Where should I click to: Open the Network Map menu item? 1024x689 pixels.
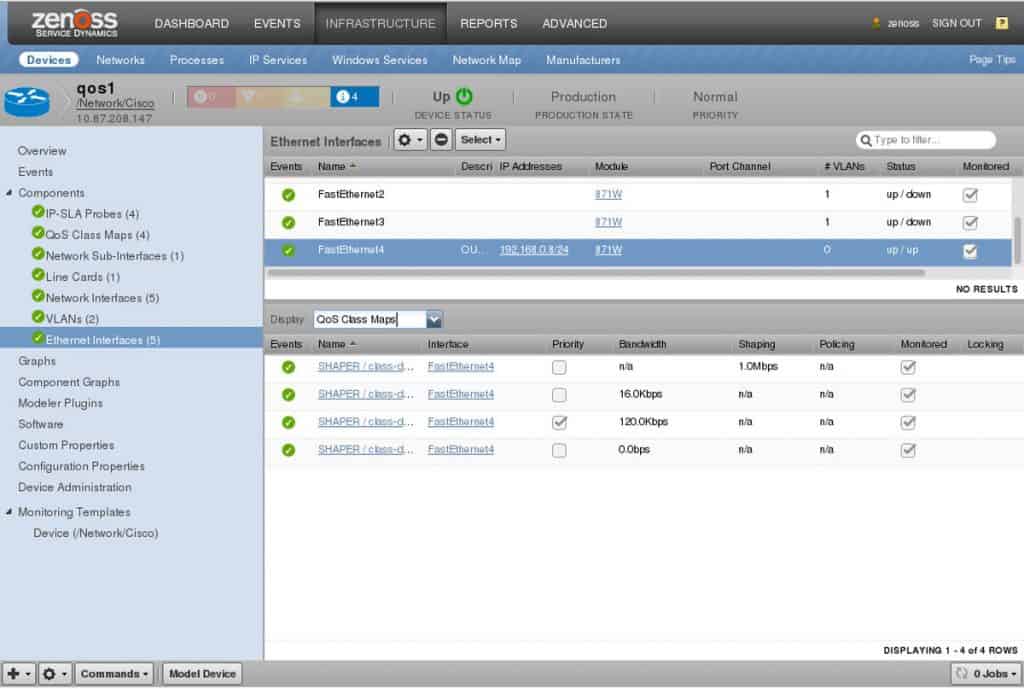[x=486, y=60]
